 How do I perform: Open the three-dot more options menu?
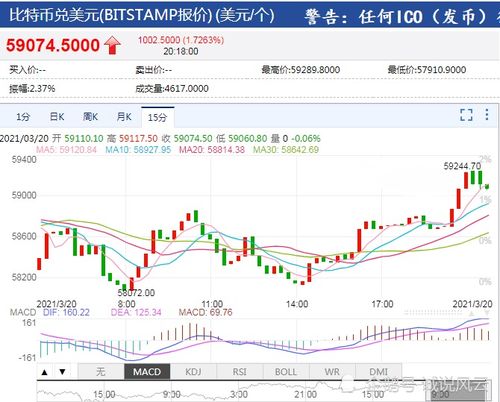[487, 115]
